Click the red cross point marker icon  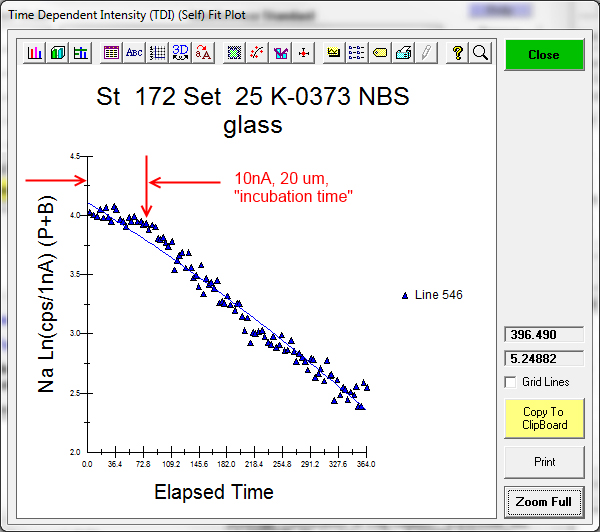303,53
